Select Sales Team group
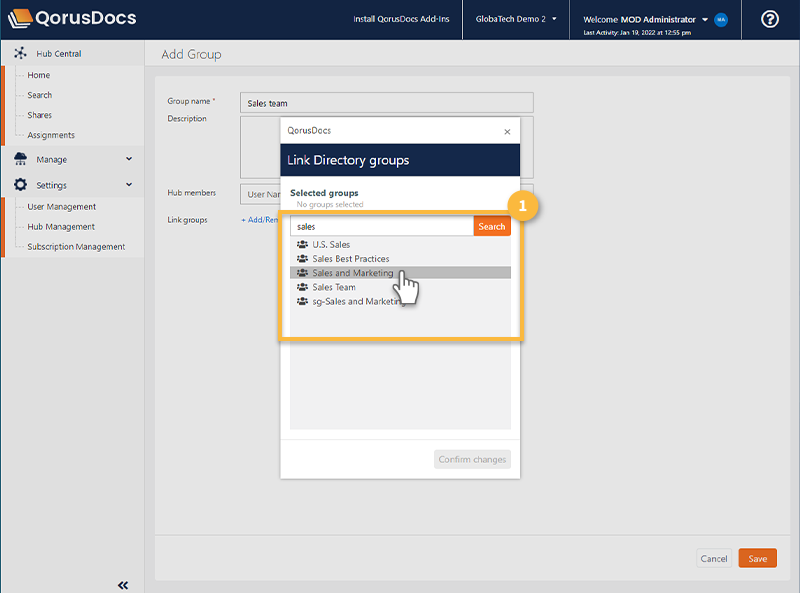Viewport: 800px width, 593px height. point(400,287)
